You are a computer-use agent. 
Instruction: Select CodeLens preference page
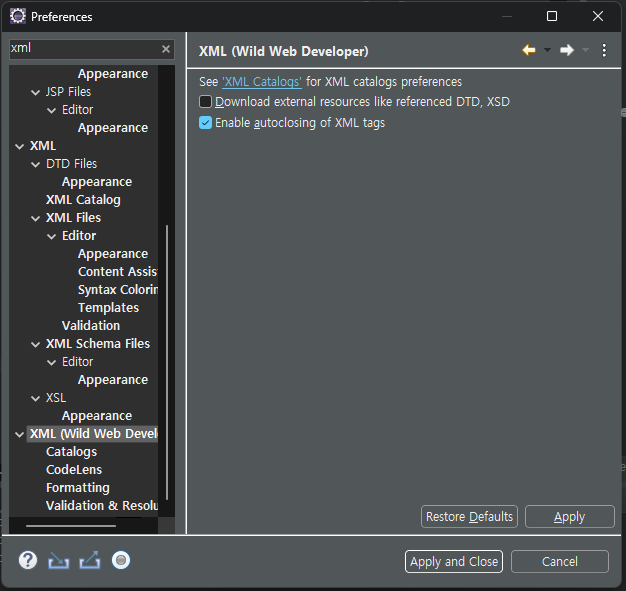point(74,470)
